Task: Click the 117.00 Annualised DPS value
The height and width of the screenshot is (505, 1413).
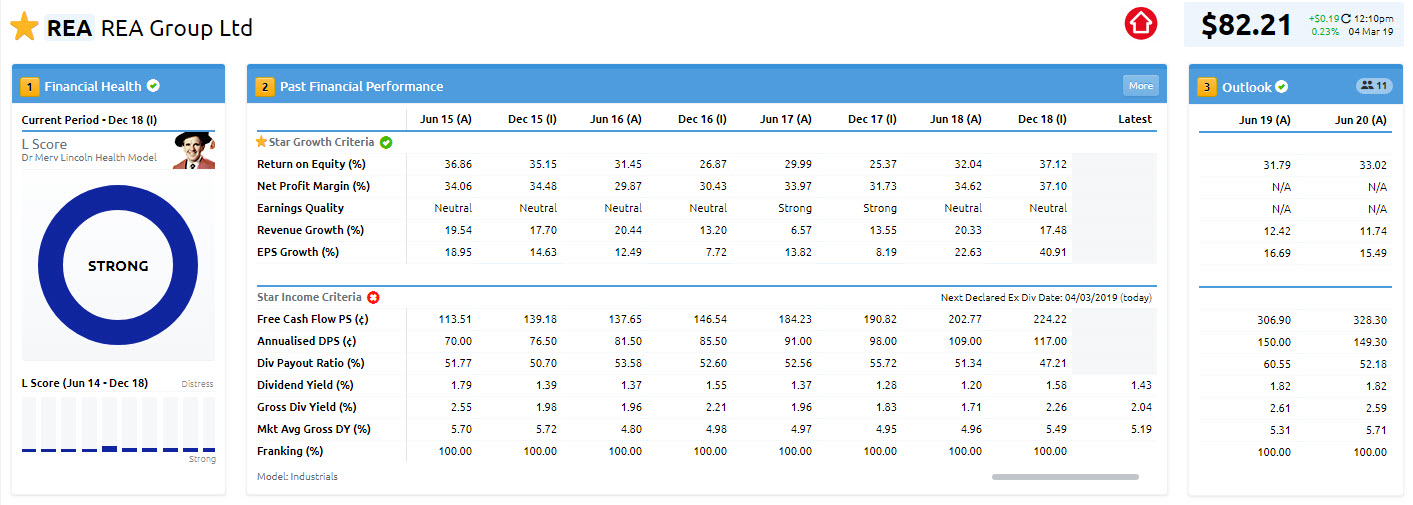Action: point(1049,341)
